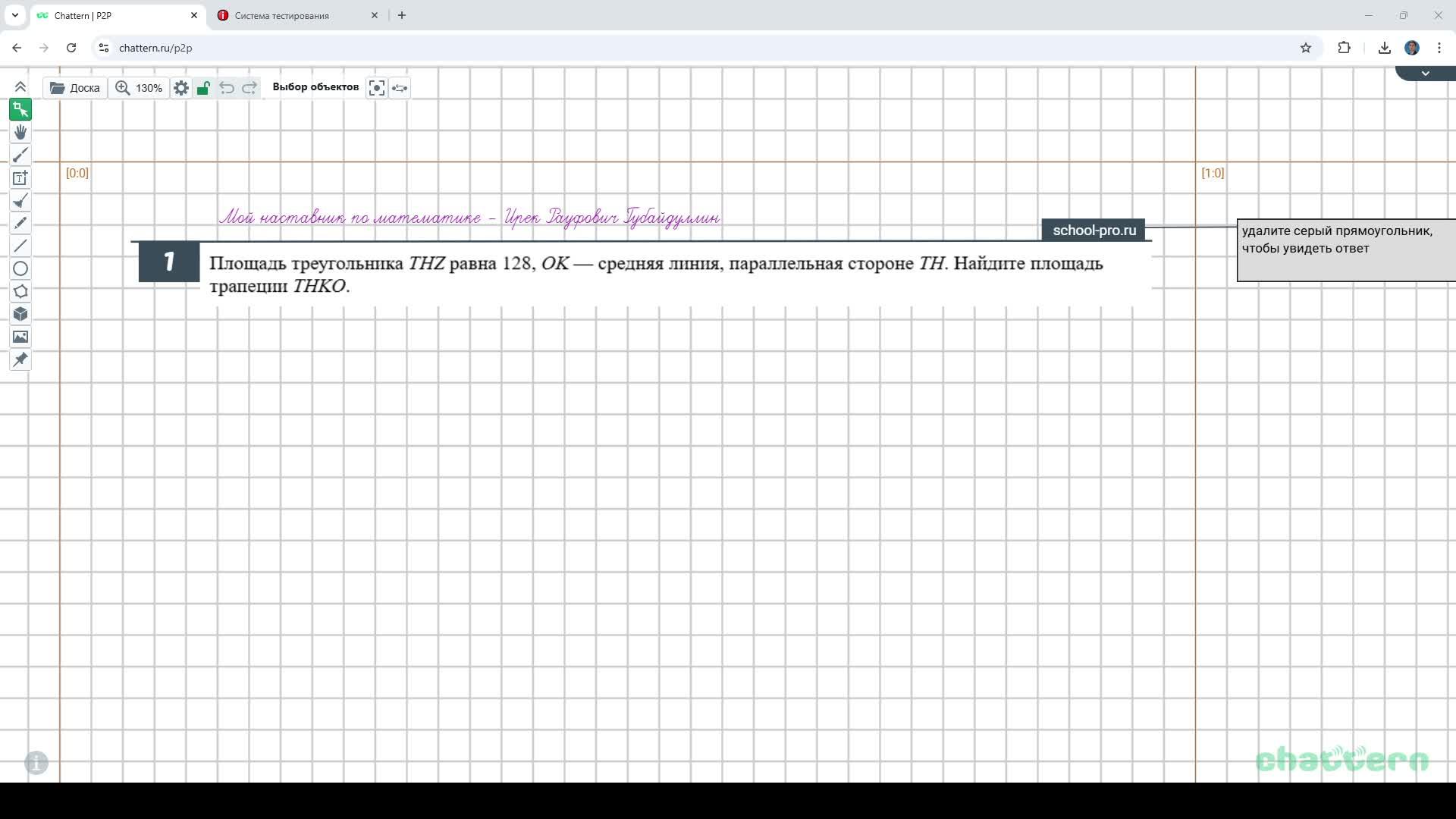
Task: Select the polygon shape tool
Action: [x=20, y=291]
